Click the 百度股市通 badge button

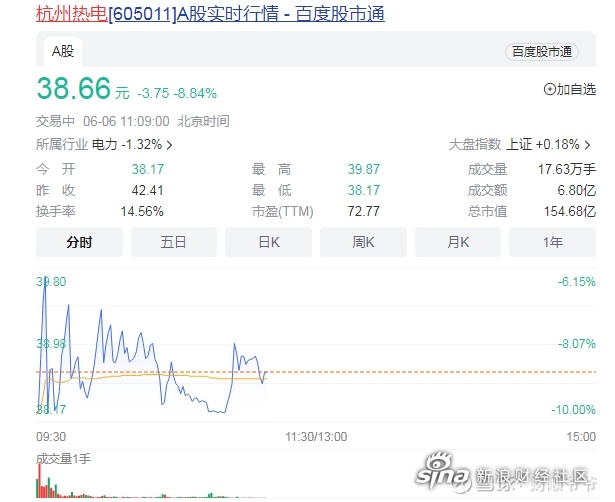tap(542, 52)
